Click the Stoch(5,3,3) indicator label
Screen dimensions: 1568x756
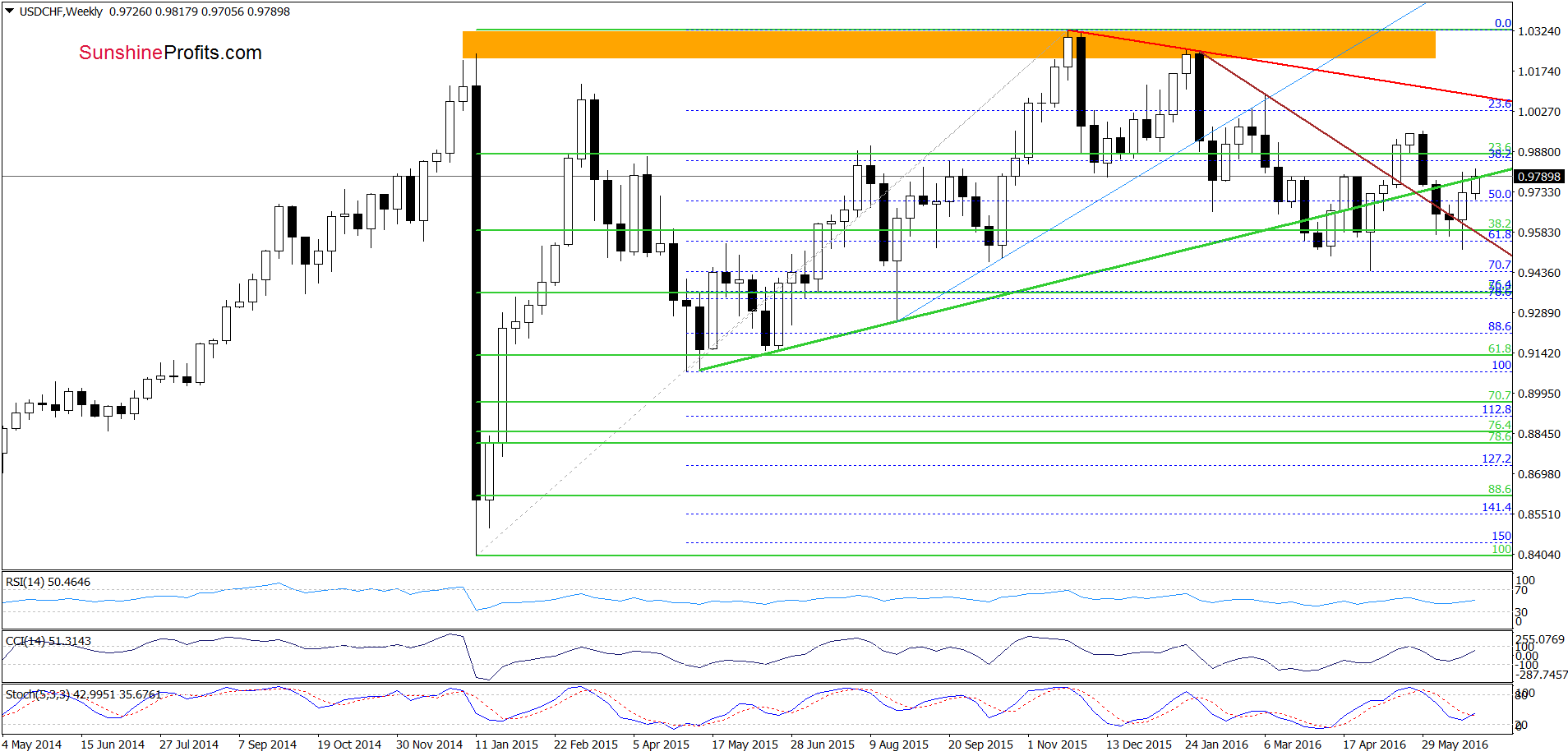84,694
